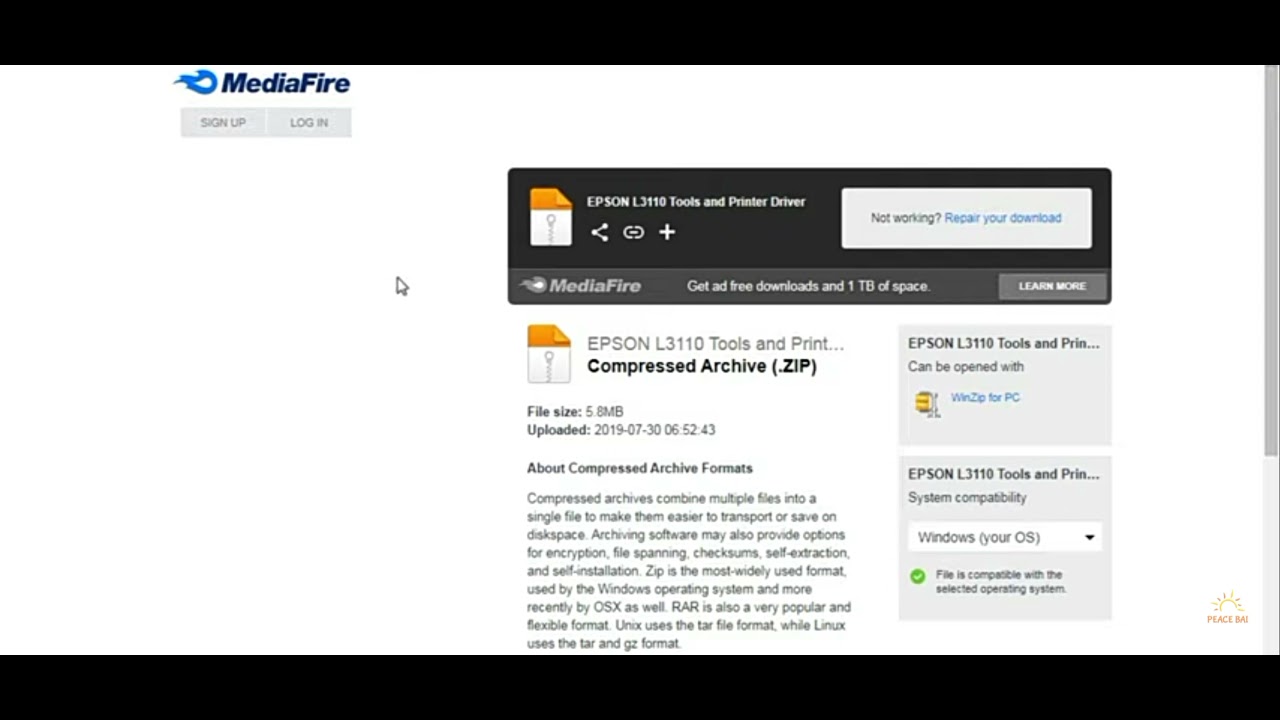Click the 'File size: 5.8MB' text
Viewport: 1280px width, 720px height.
(575, 412)
